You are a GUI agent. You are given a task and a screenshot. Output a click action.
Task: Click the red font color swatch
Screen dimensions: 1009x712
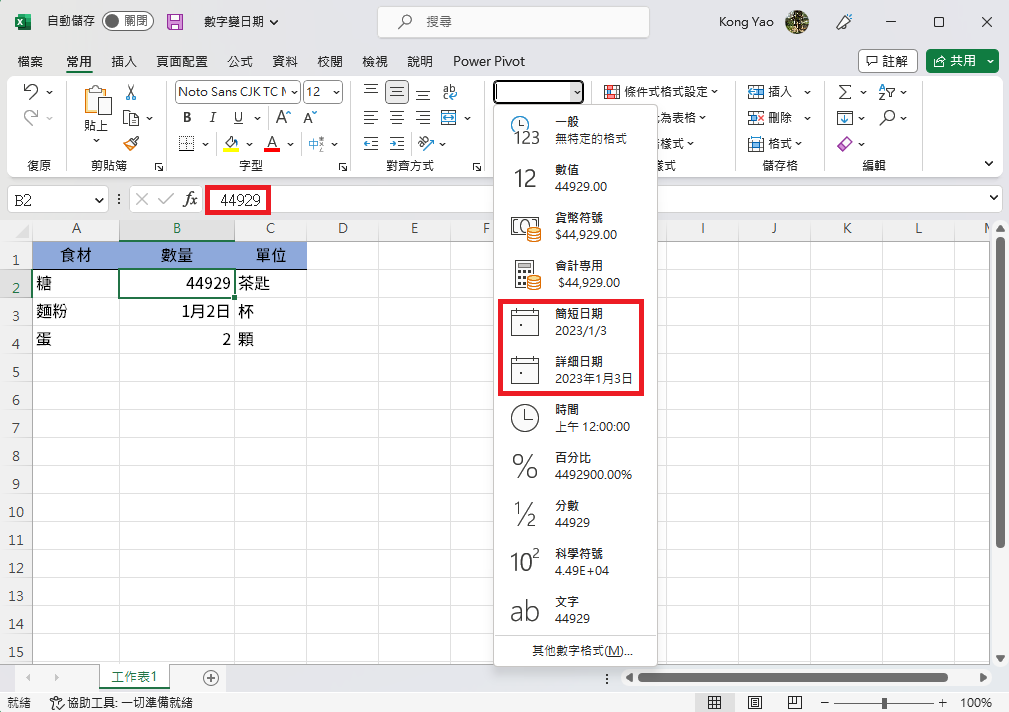tap(271, 143)
